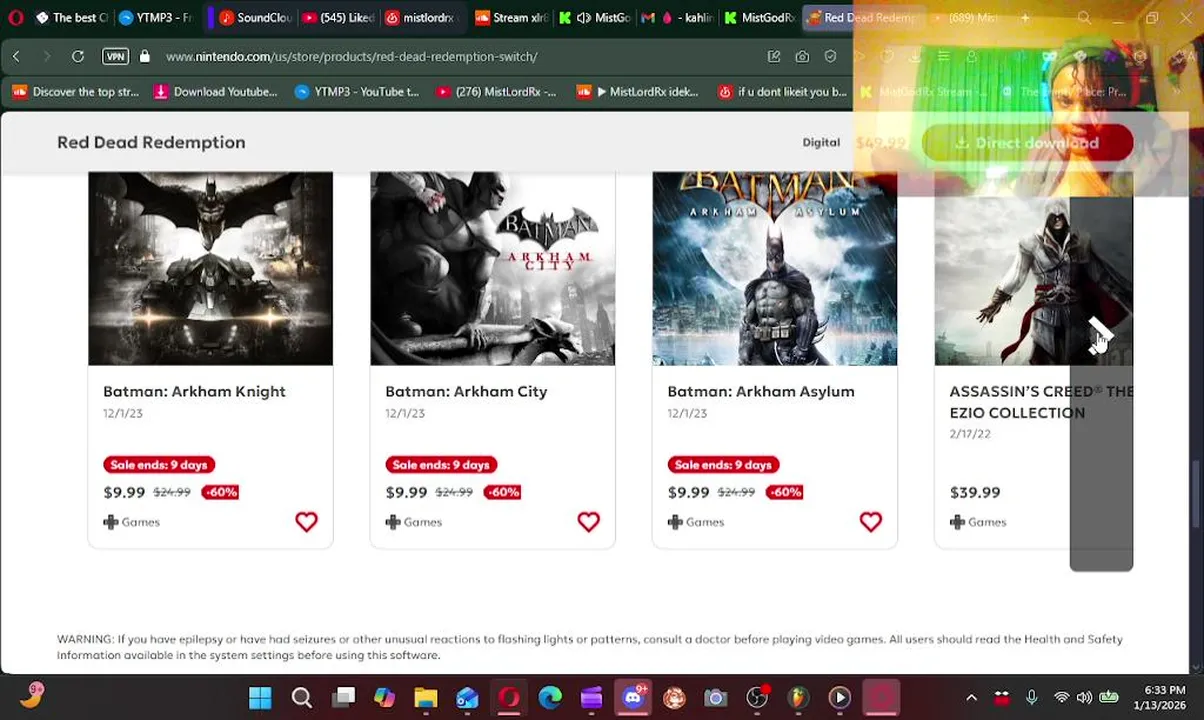Favorite Batman: Arkham Knight with heart
1204x720 pixels.
(x=306, y=522)
